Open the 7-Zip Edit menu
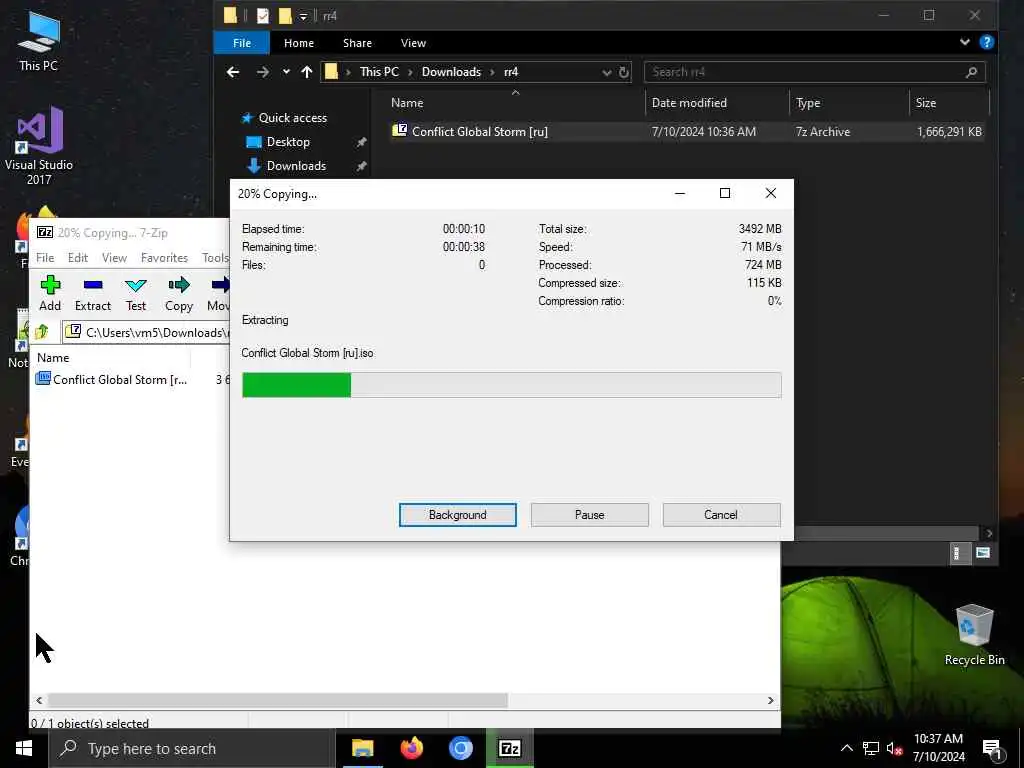Image resolution: width=1024 pixels, height=768 pixels. point(78,257)
